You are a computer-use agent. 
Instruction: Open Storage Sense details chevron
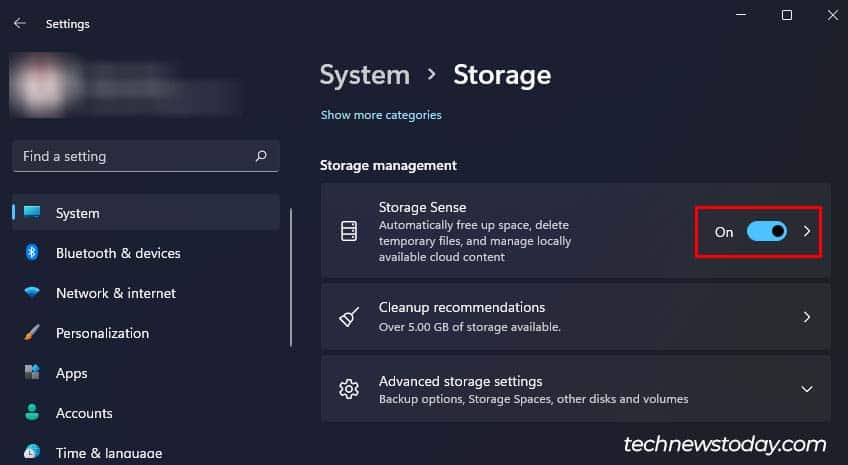(807, 231)
